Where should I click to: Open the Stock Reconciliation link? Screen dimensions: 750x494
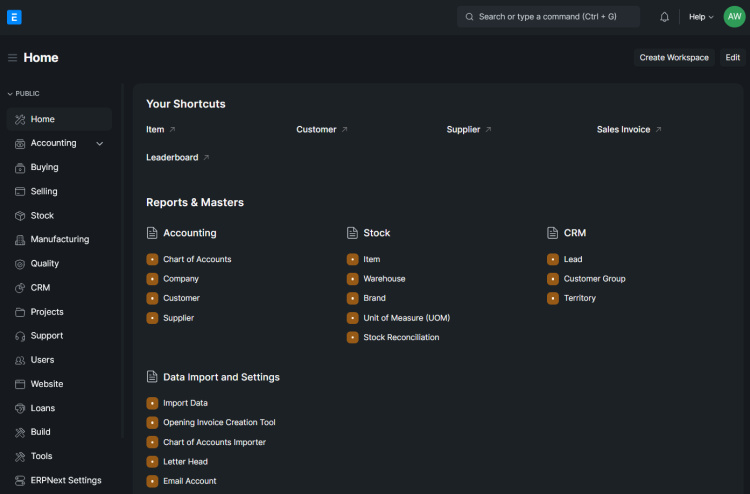[401, 338]
